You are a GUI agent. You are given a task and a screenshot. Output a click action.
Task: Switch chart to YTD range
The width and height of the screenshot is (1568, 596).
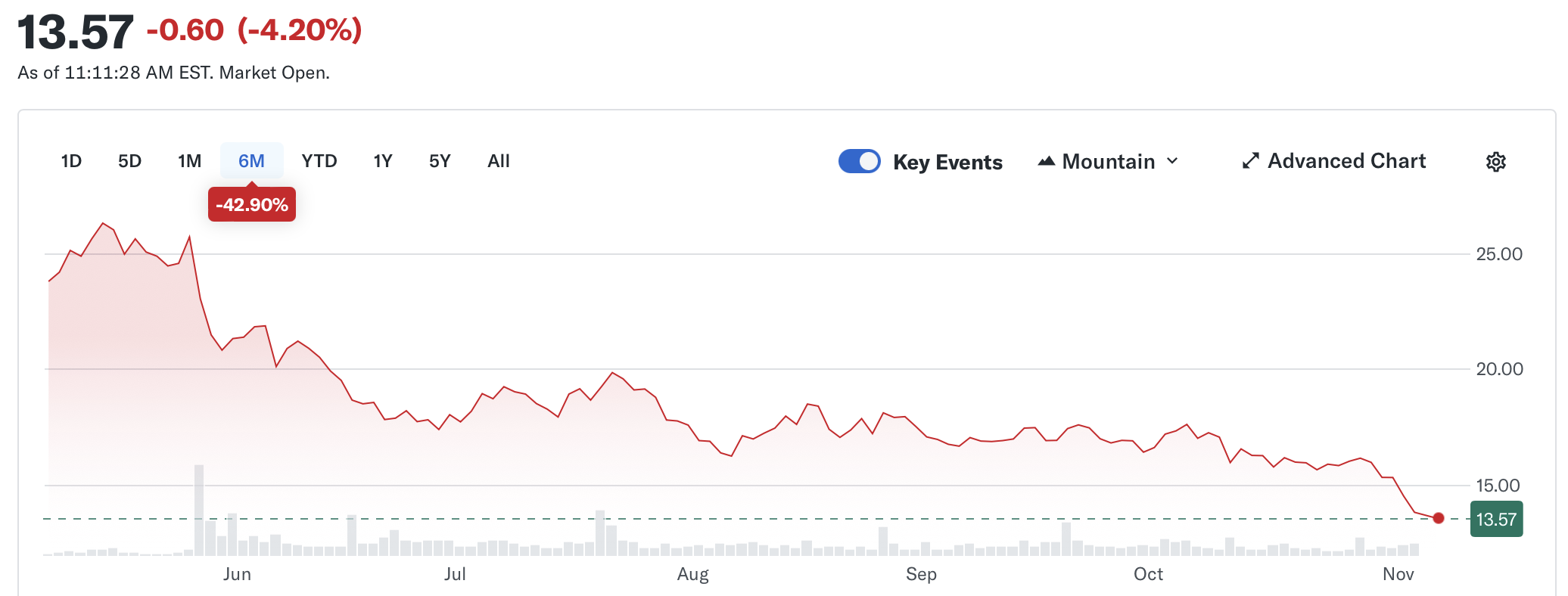click(319, 161)
